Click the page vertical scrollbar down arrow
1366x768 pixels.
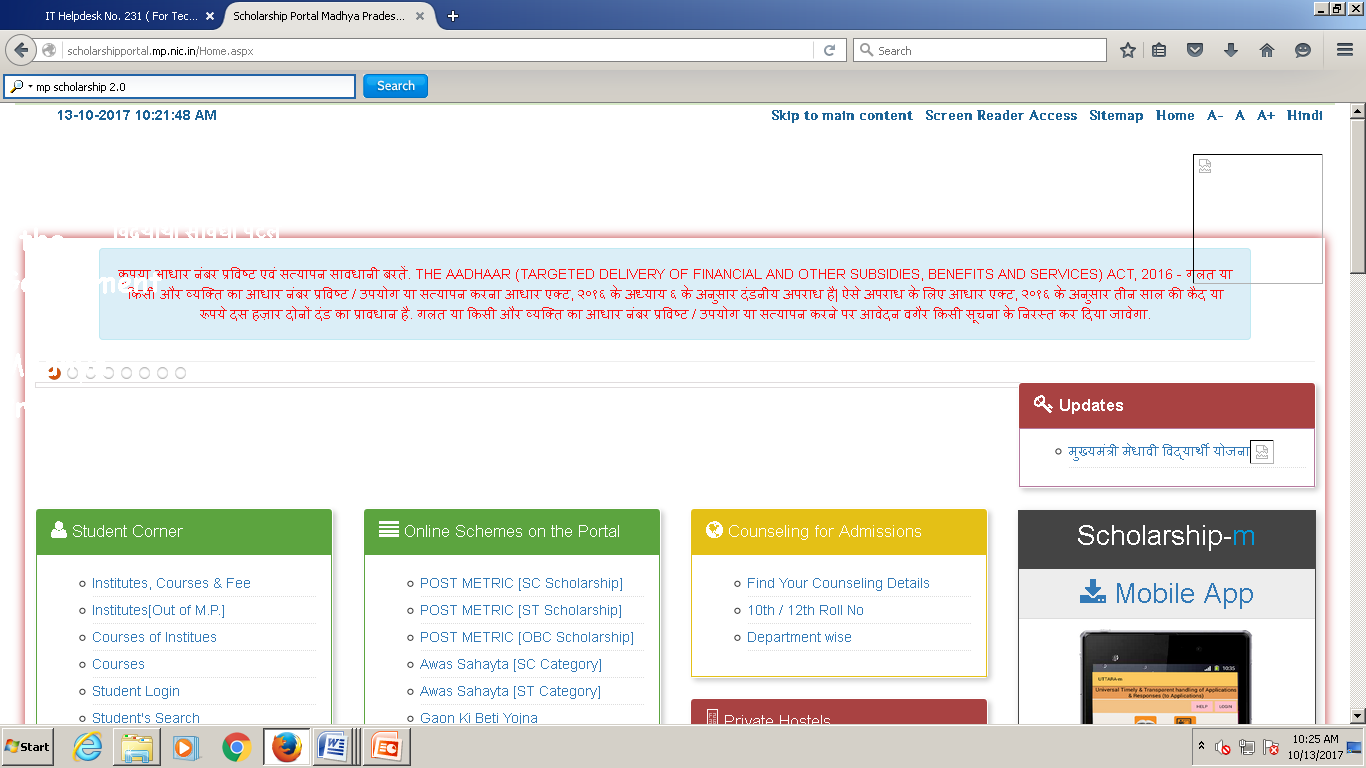click(x=1357, y=716)
